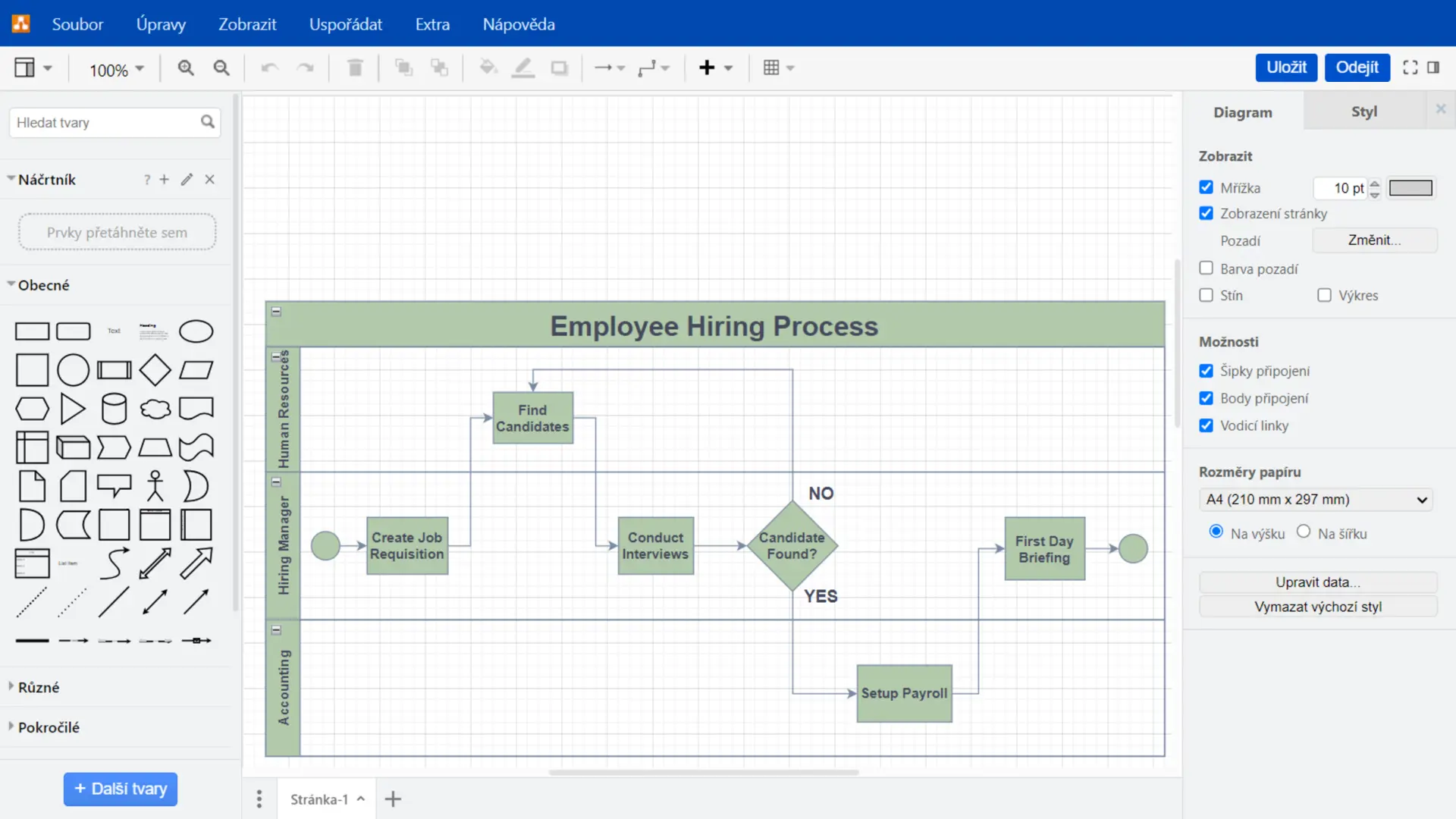The height and width of the screenshot is (819, 1456).
Task: Click the trash delete icon
Action: (x=355, y=68)
